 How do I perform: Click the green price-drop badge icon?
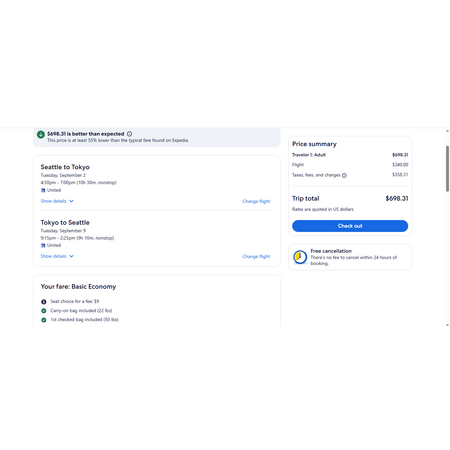(x=41, y=134)
